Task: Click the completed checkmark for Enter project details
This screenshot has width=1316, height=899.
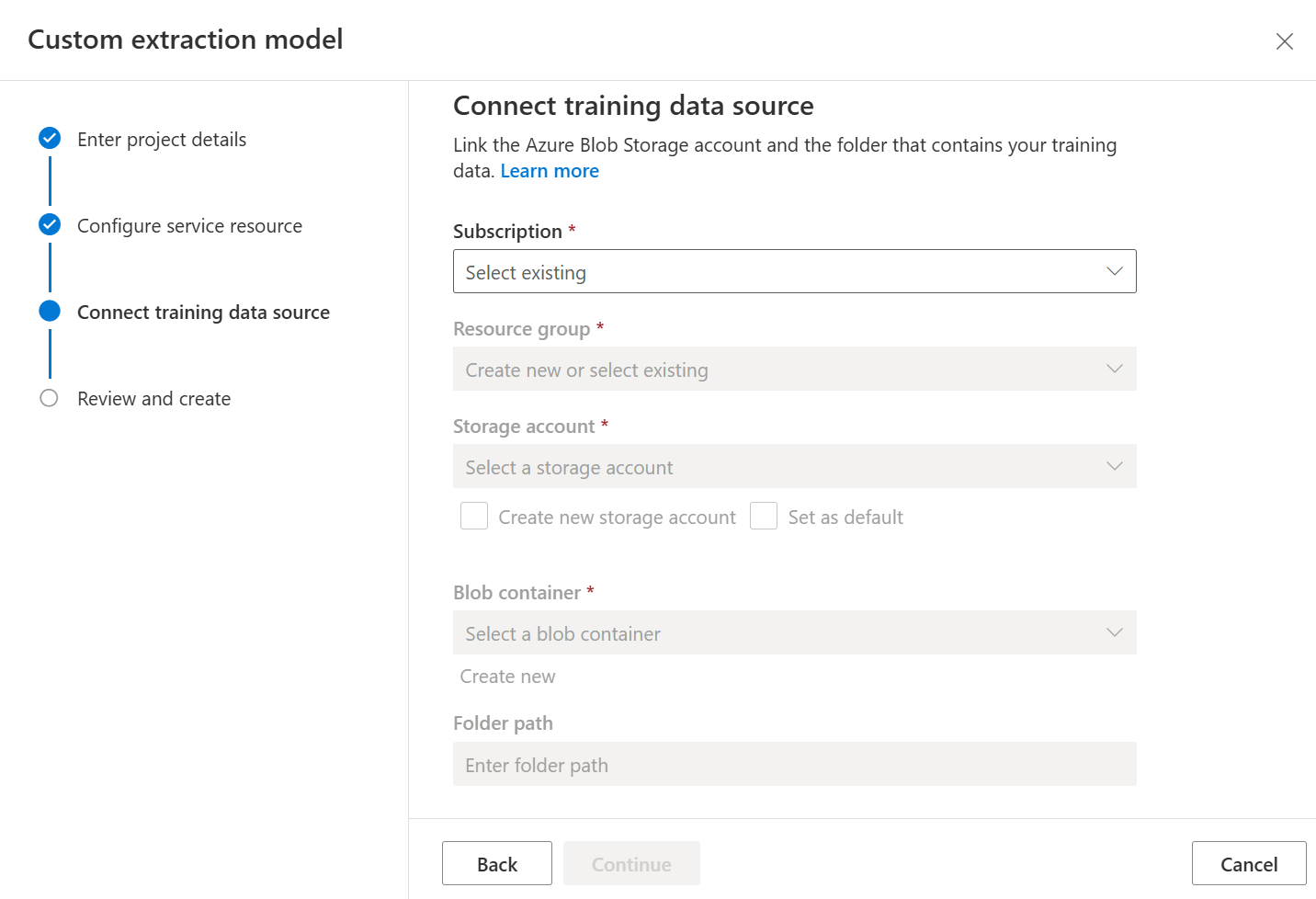Action: coord(50,139)
